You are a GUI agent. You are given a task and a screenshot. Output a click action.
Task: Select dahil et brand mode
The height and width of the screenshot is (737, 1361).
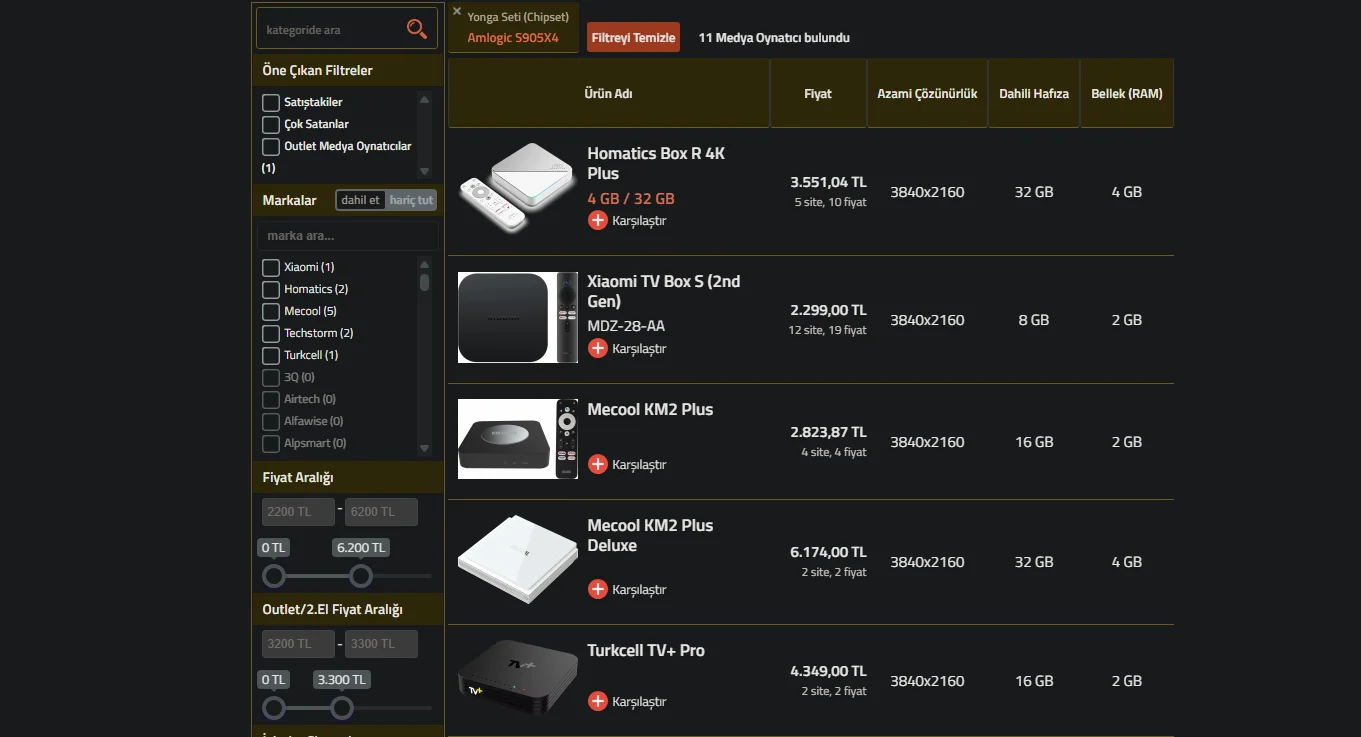pos(360,200)
